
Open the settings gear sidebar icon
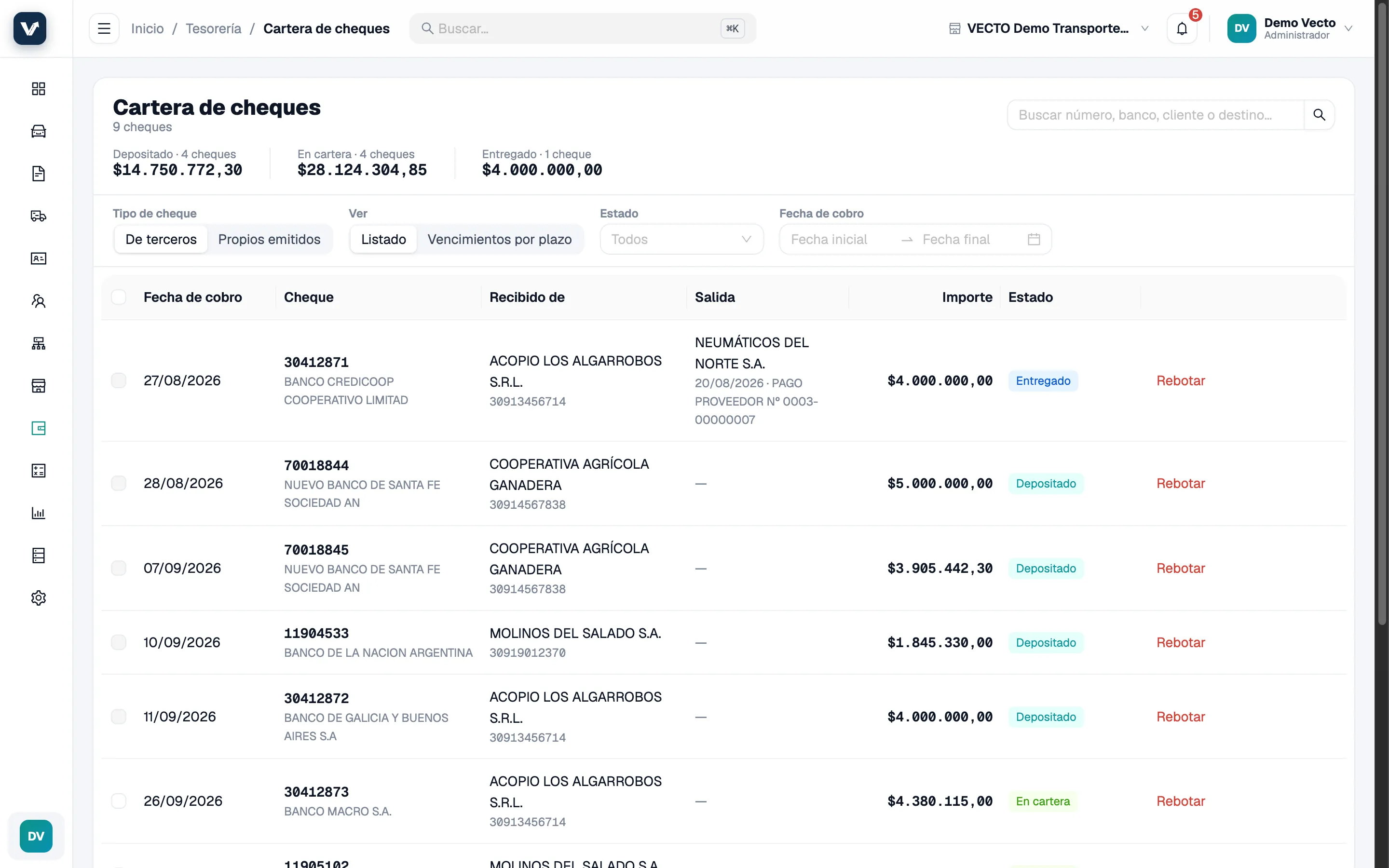click(39, 597)
